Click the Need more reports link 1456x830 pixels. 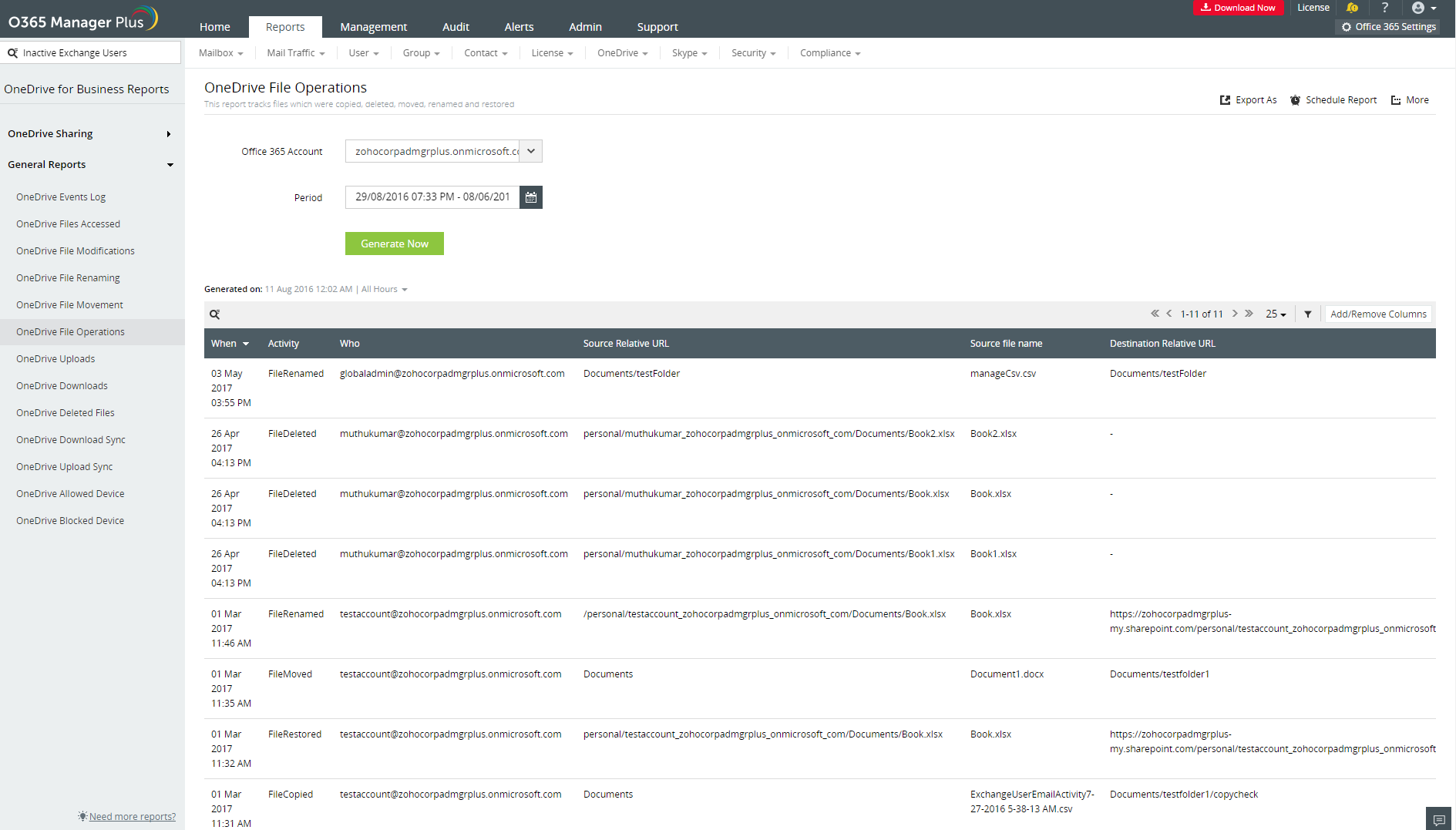click(133, 817)
